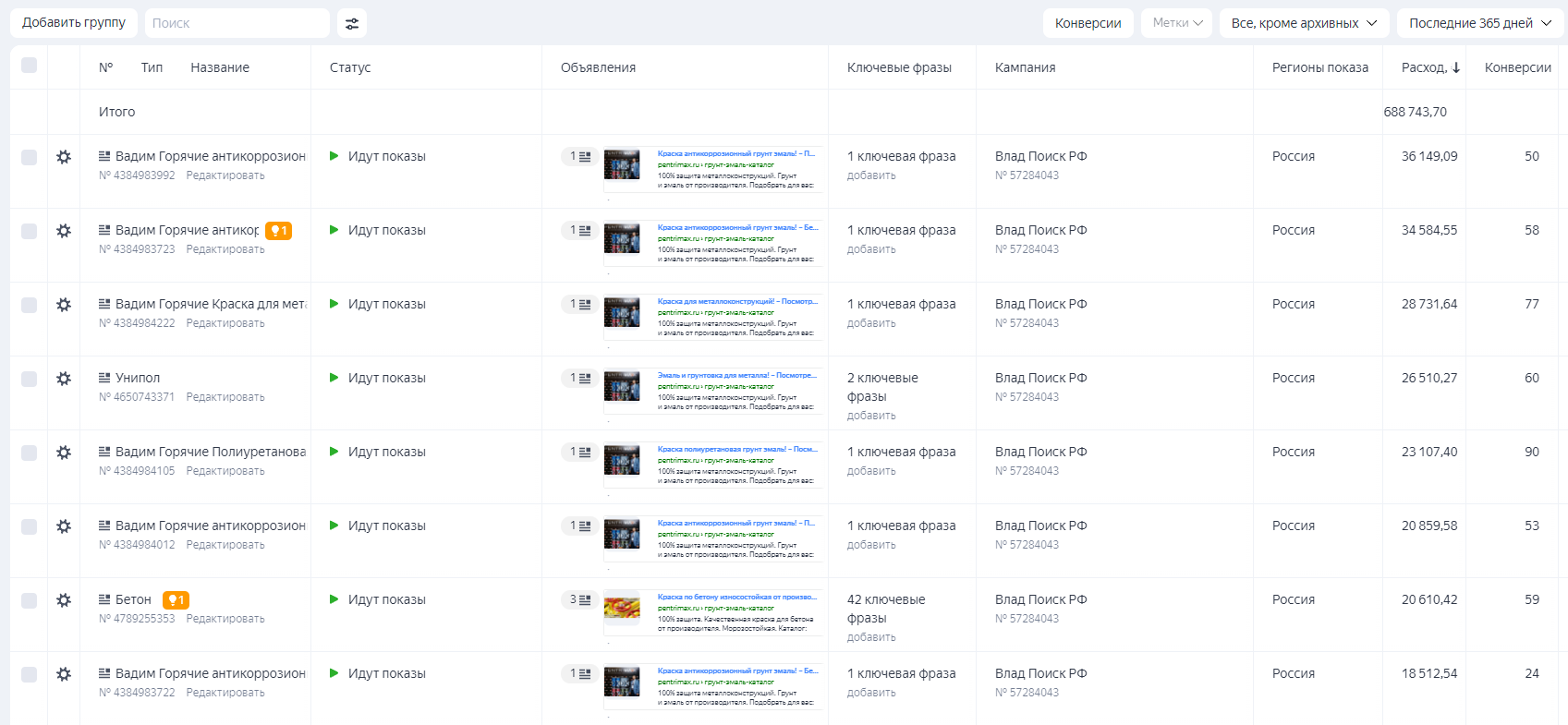1568x725 pixels.
Task: Click the ads count icon in Бетон row
Action: coord(579,600)
